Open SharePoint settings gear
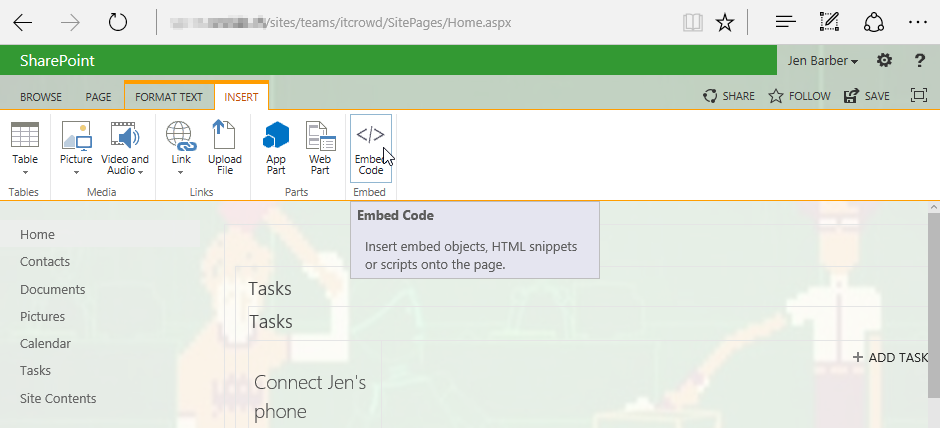The height and width of the screenshot is (428, 940). (884, 61)
